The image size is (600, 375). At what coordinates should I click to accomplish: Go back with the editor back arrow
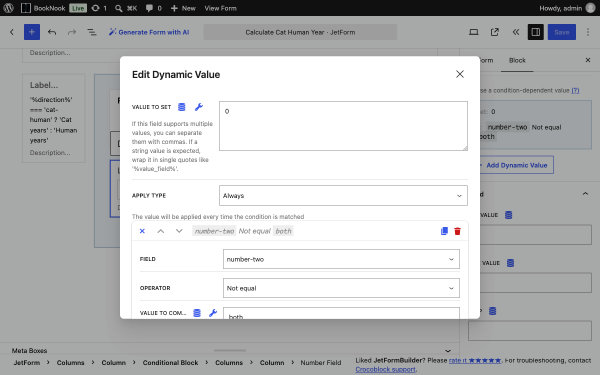coord(12,32)
